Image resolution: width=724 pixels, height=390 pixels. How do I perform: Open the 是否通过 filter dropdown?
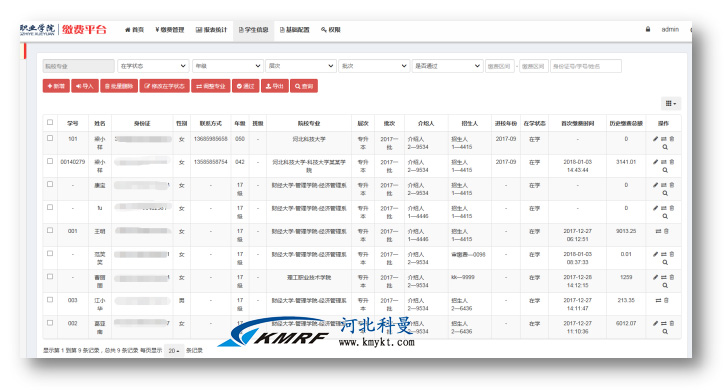pos(447,66)
